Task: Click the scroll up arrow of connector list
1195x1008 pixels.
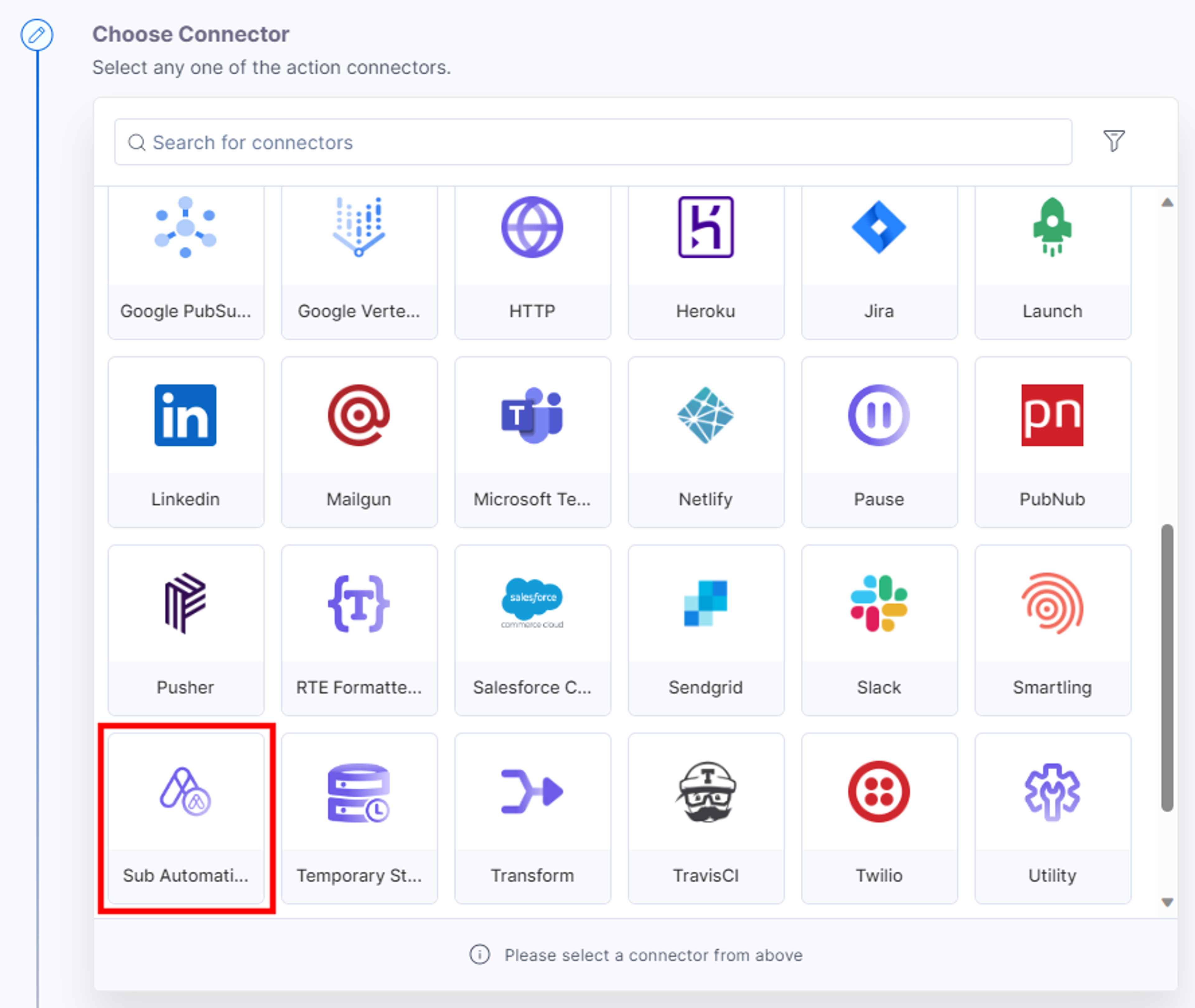Action: [1168, 203]
